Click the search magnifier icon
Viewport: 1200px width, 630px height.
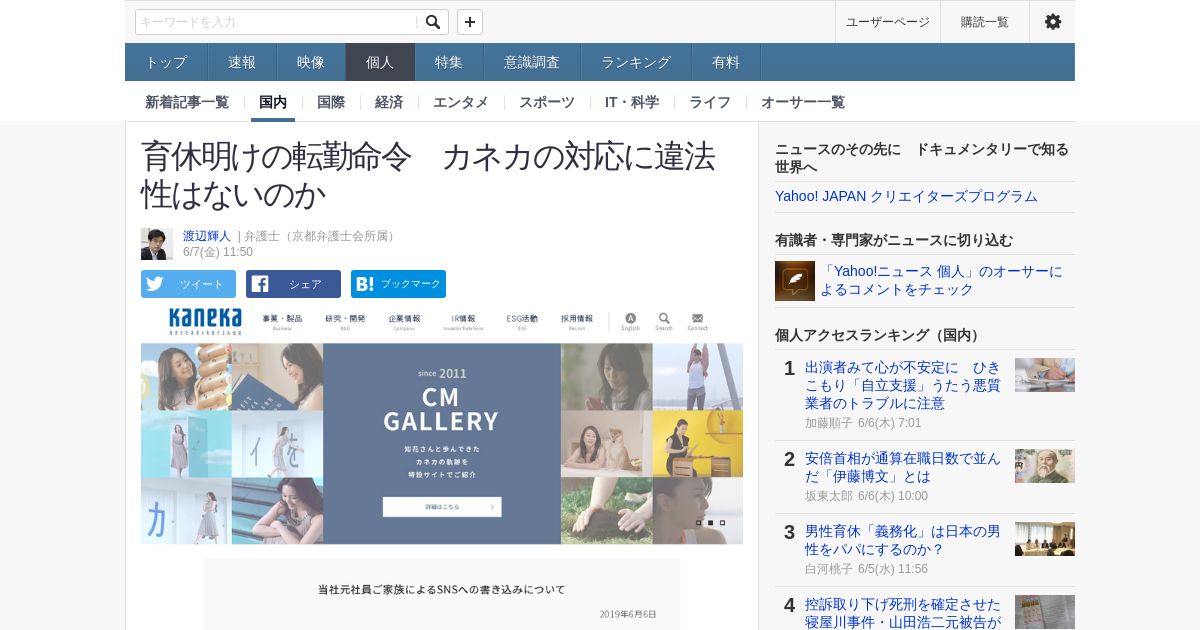432,22
